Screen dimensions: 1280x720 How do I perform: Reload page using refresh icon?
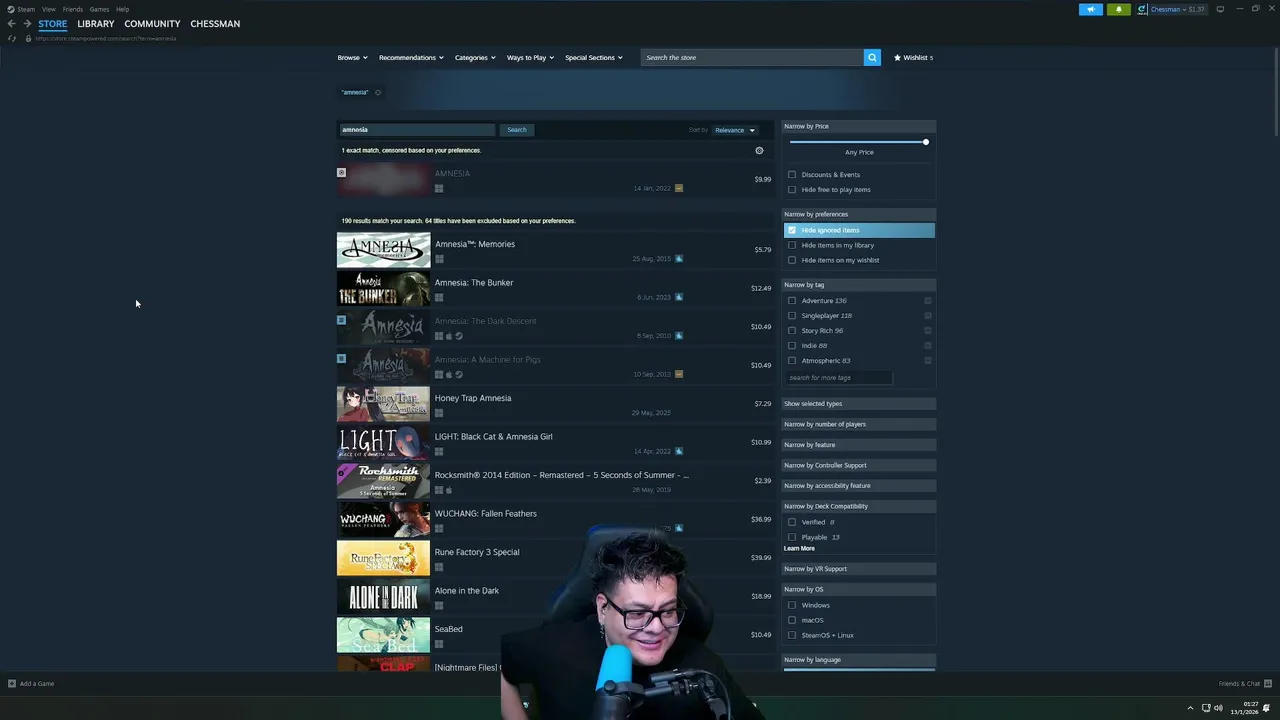tap(12, 38)
